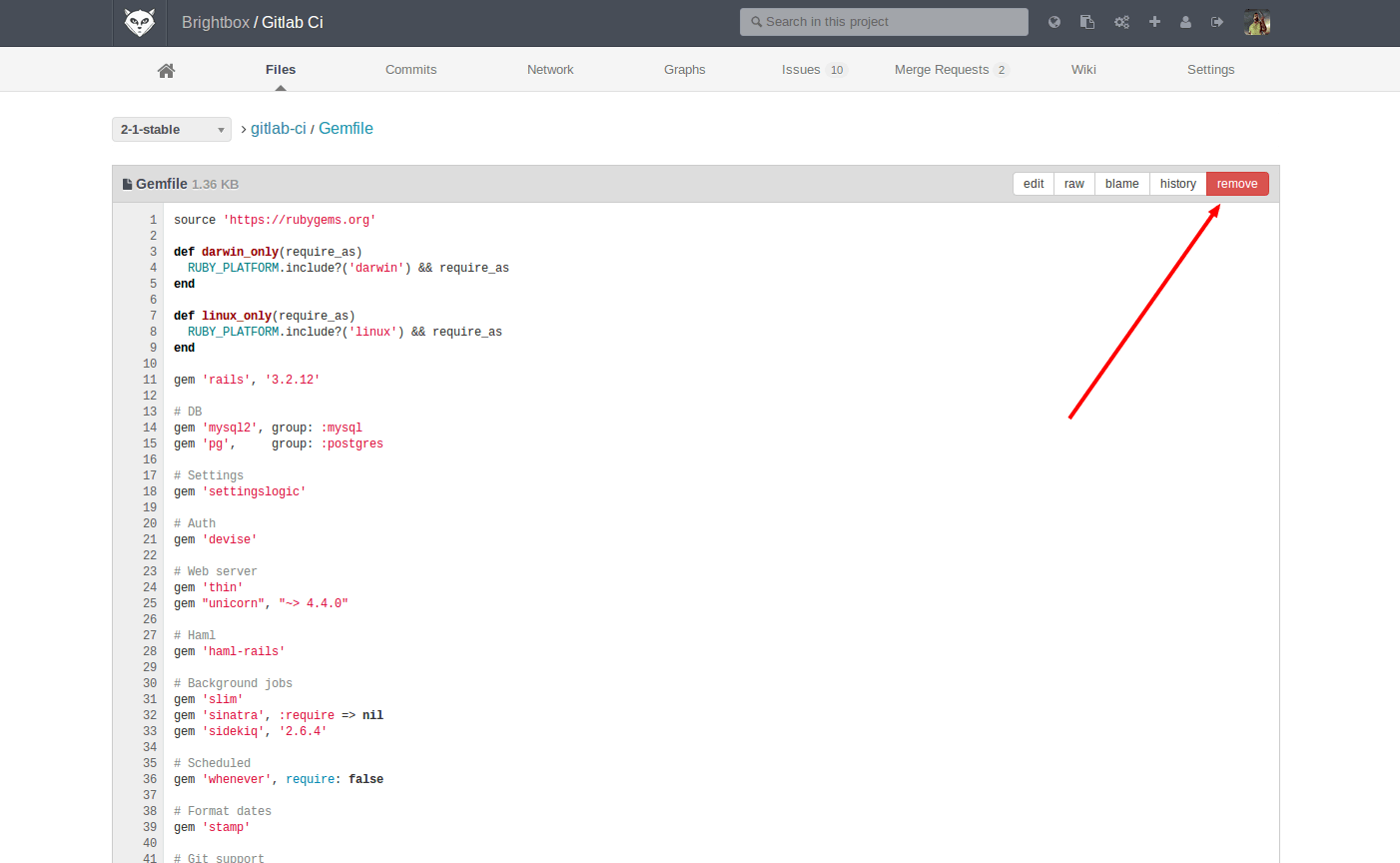Image resolution: width=1400 pixels, height=863 pixels.
Task: Open admin area gears icon
Action: coord(1121,22)
